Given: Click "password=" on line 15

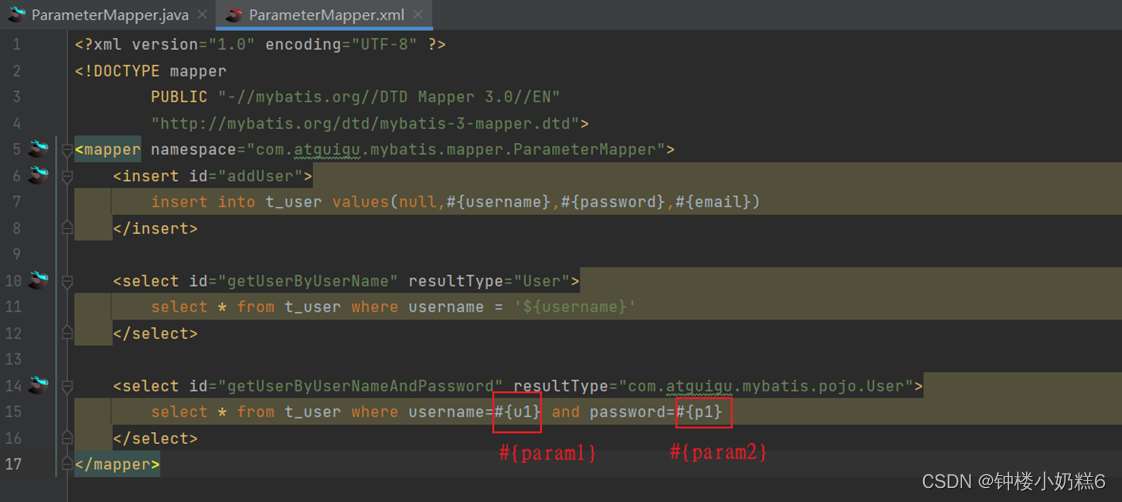Looking at the screenshot, I should point(633,413).
